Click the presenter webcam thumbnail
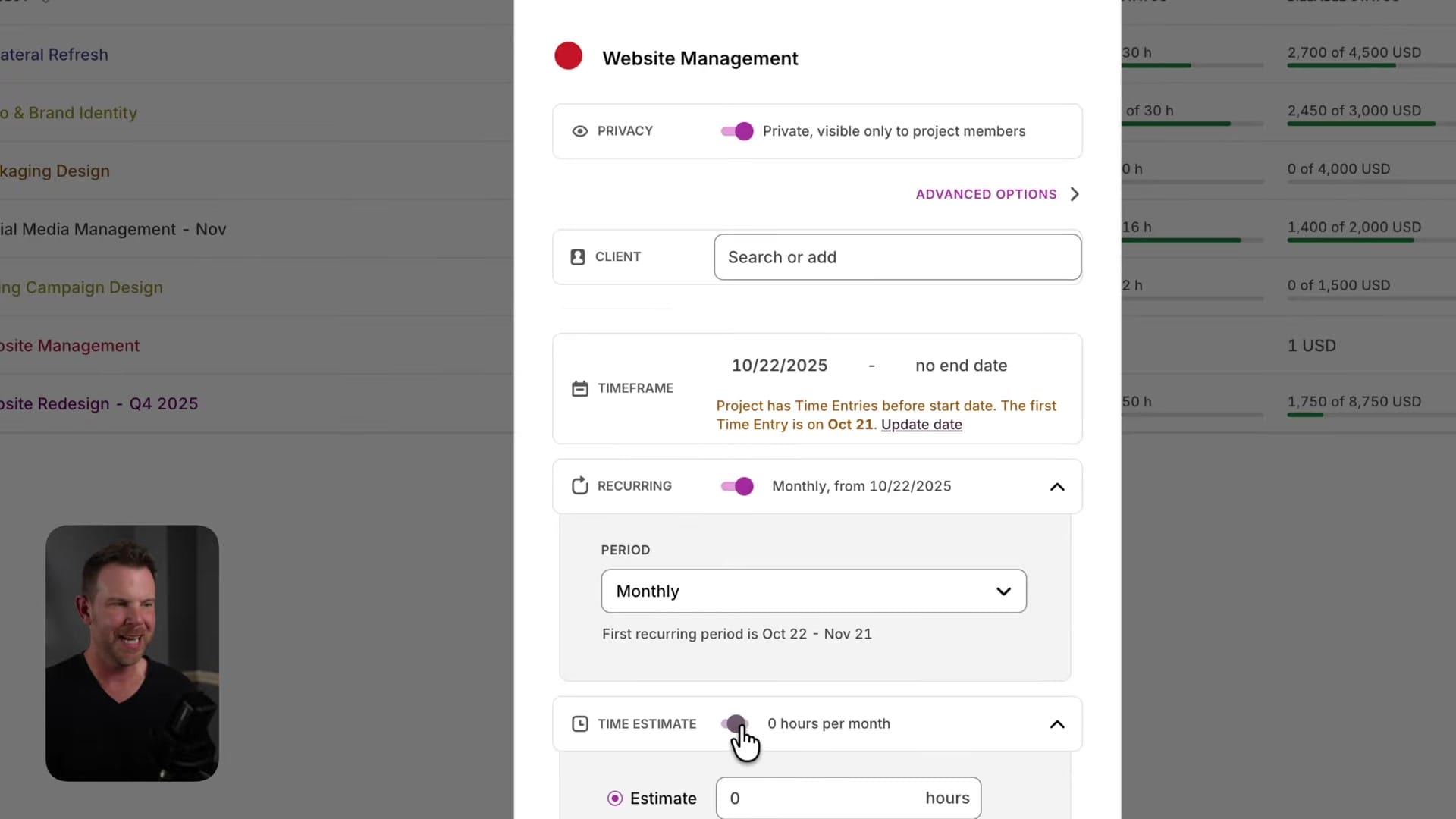1456x819 pixels. (132, 653)
